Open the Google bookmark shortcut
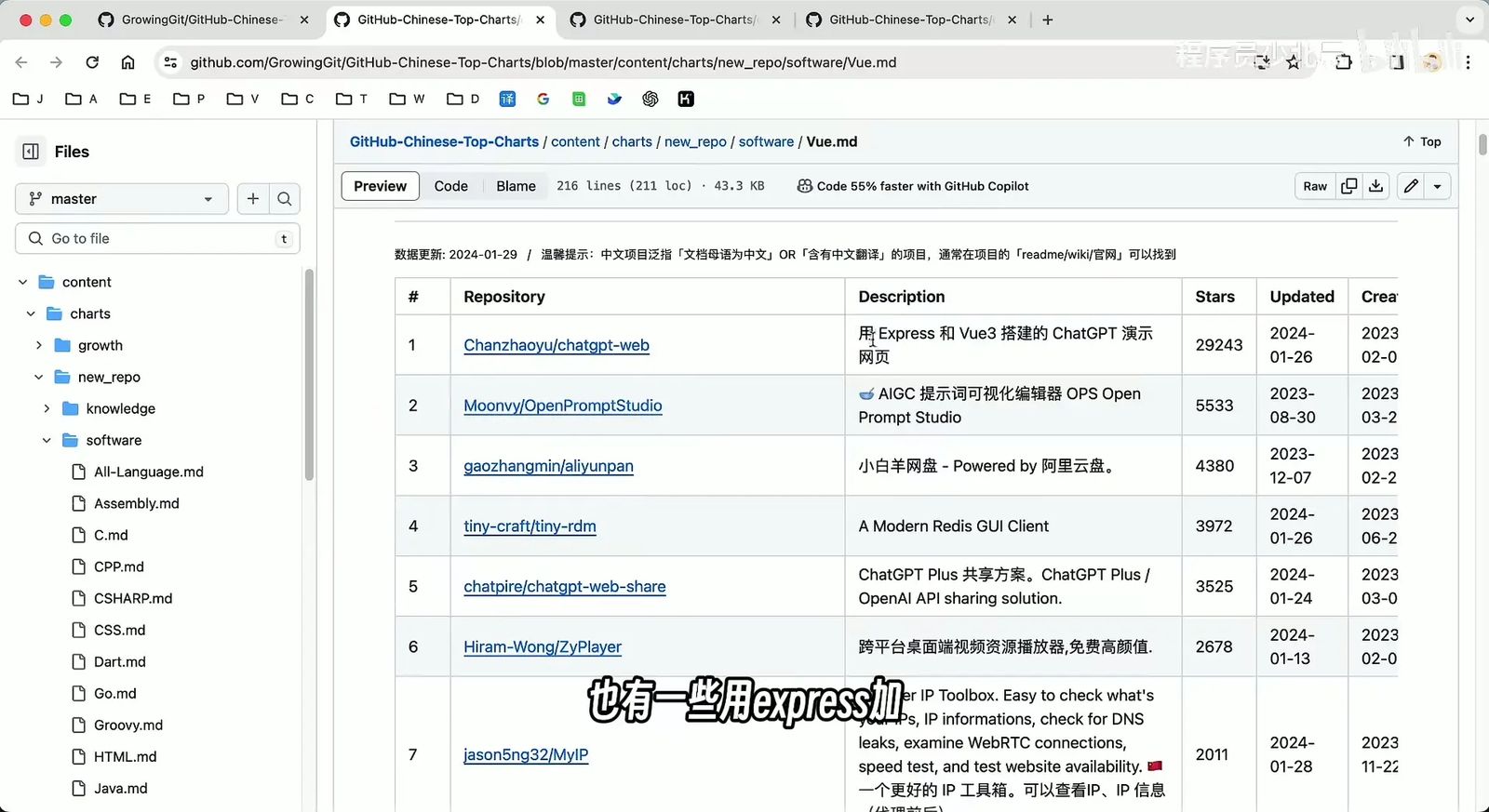 coord(543,99)
